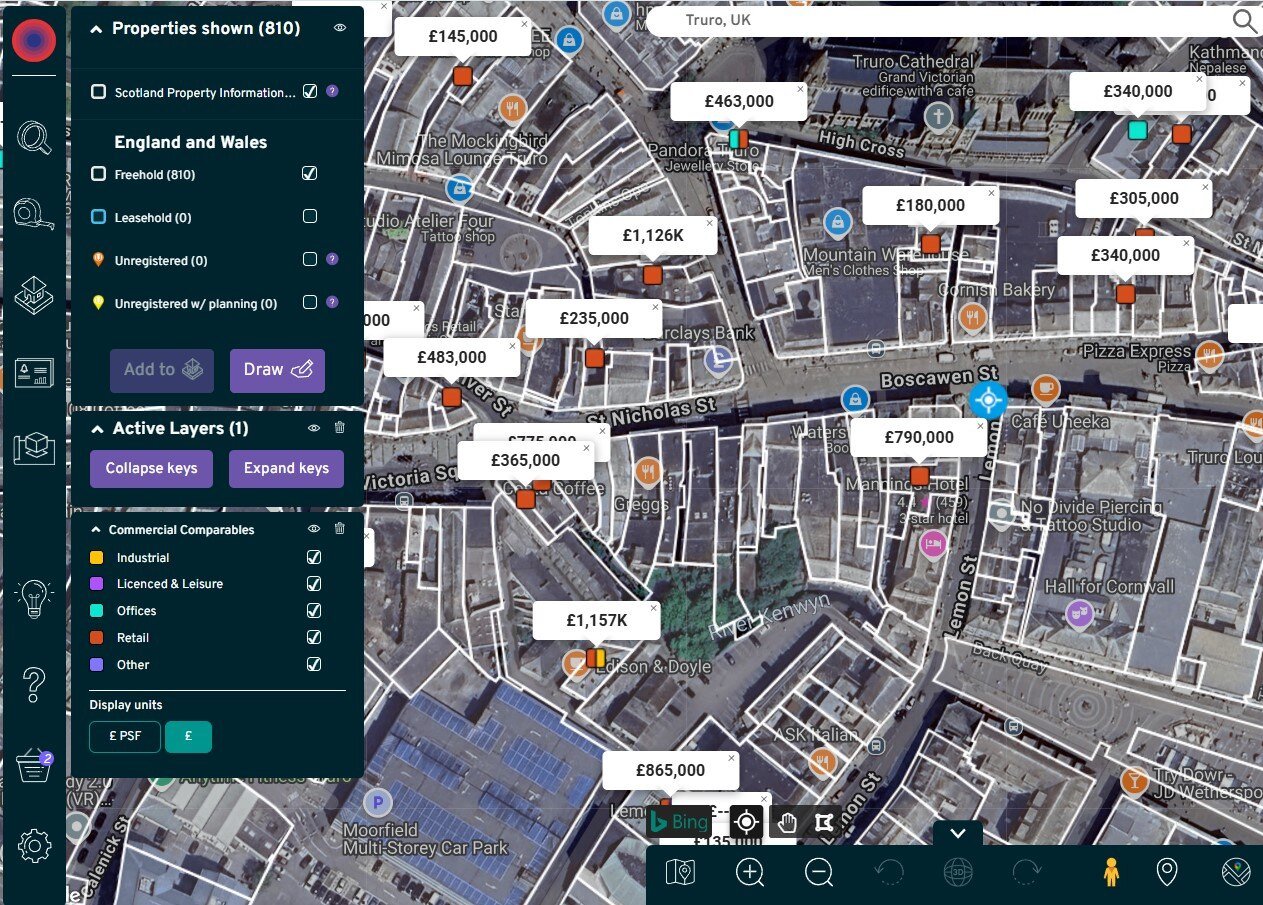Collapse the Properties shown panel
The width and height of the screenshot is (1263, 905).
[97, 28]
